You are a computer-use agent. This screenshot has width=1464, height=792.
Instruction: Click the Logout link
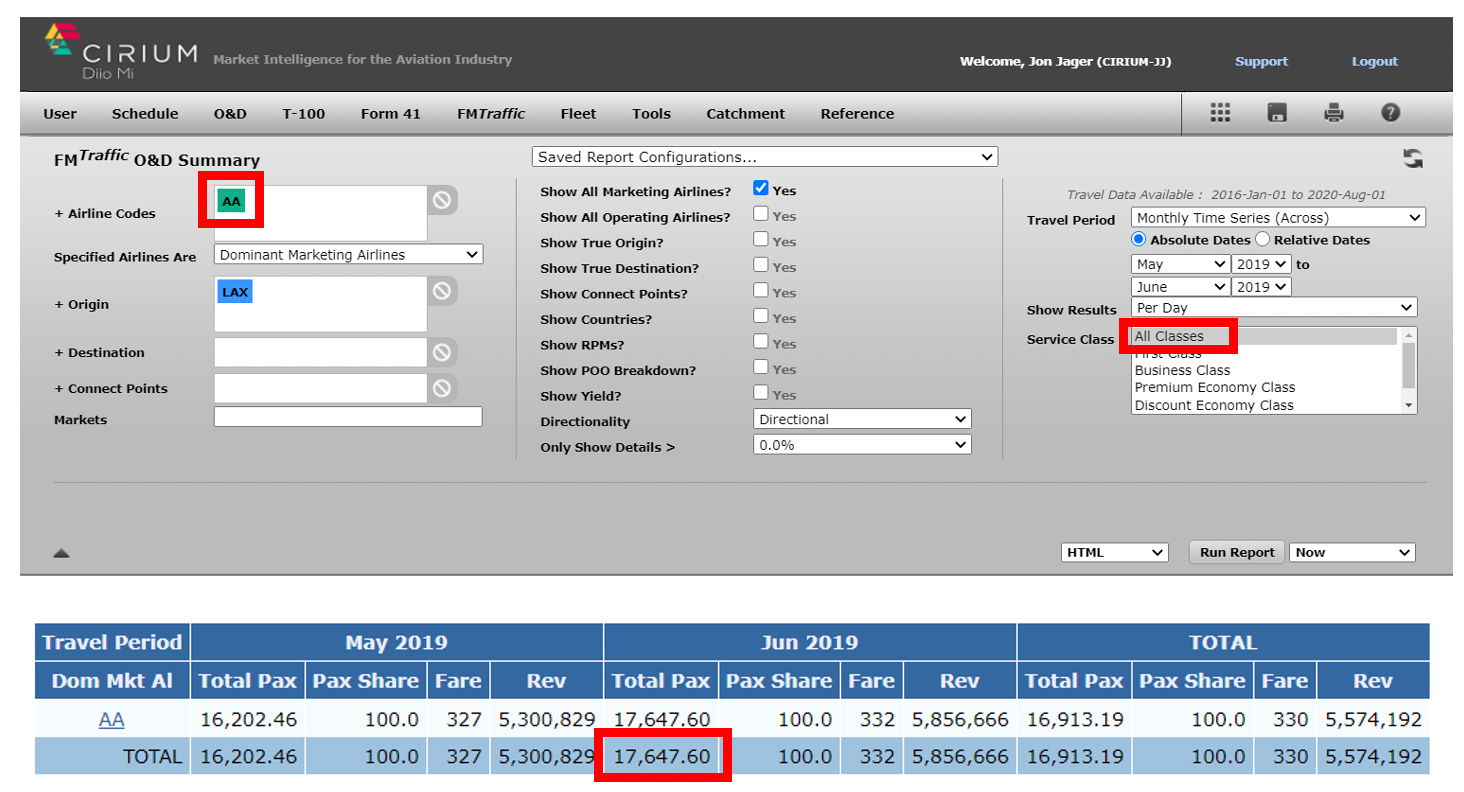1375,61
